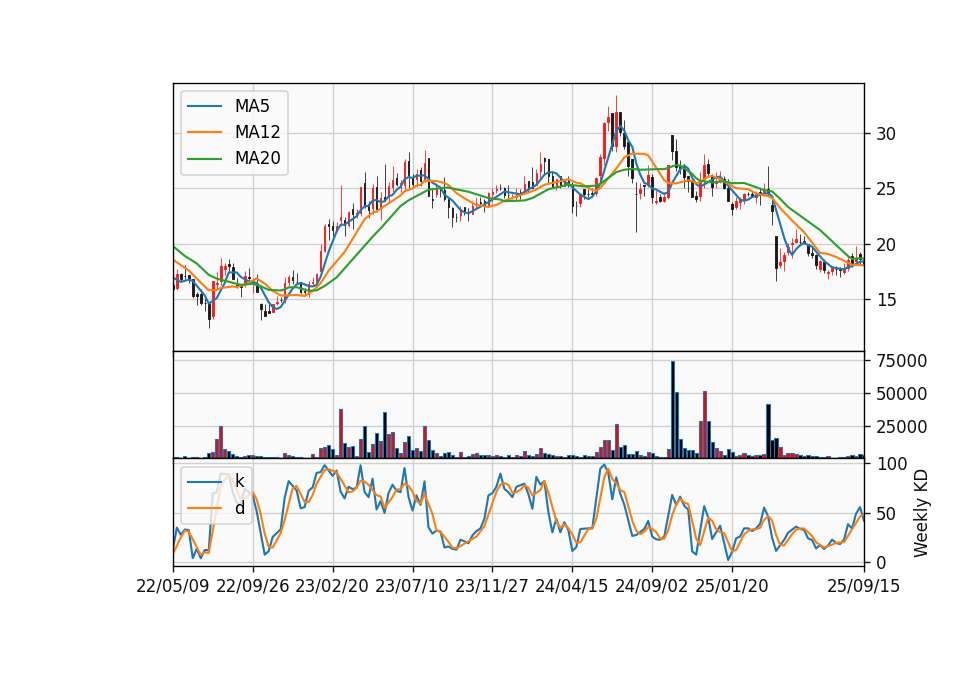Click the orange MA12 legend line sample
Viewport: 960px width, 690px height.
pyautogui.click(x=204, y=132)
